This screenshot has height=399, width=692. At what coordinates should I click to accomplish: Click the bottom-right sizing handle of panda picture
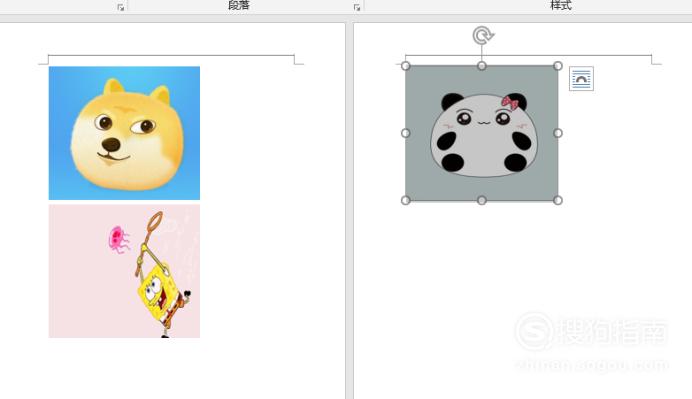click(x=558, y=200)
